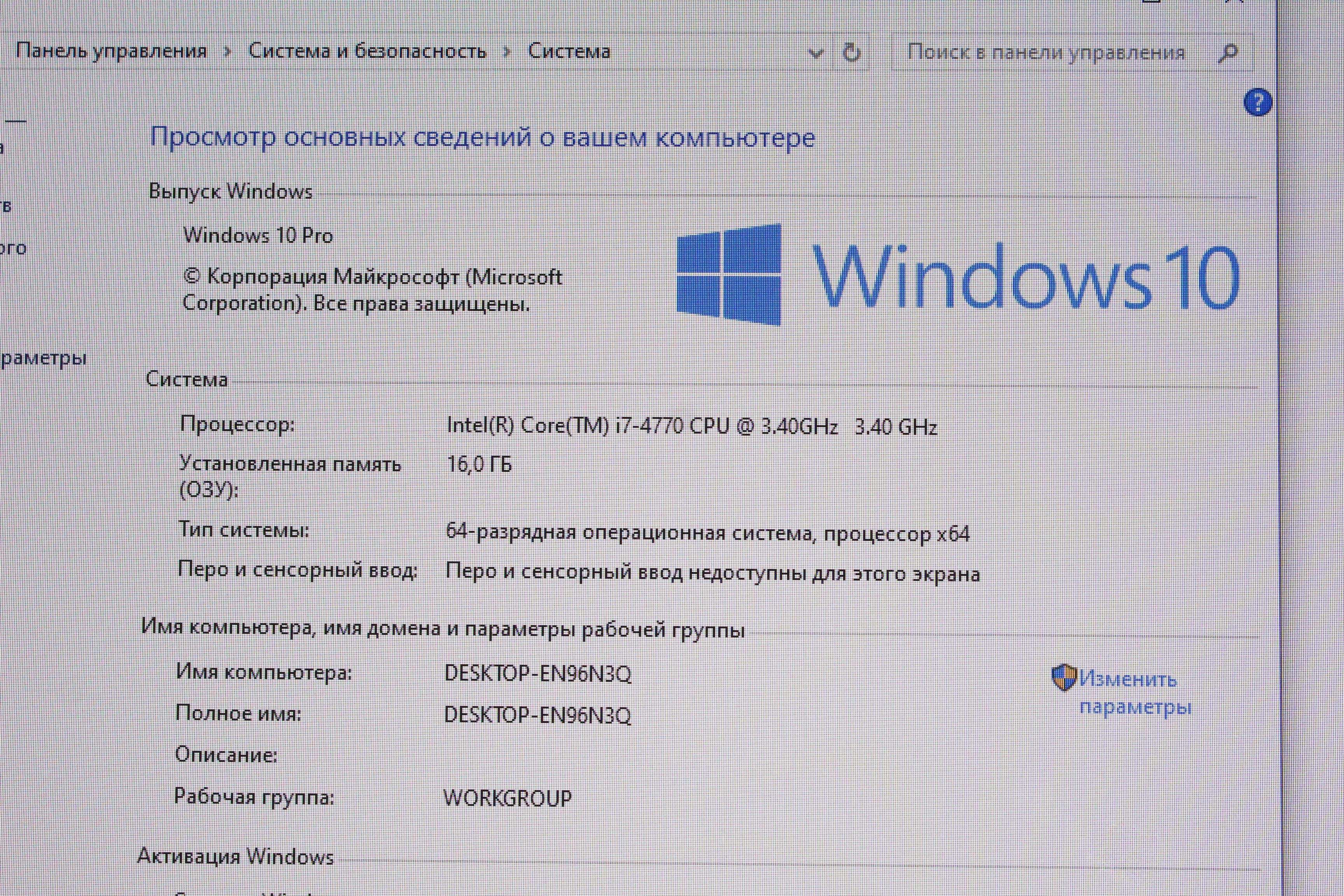Screen dimensions: 1344x896
Task: Select DESKTOP-EN96N3Q next to Полное имя
Action: pos(538,715)
